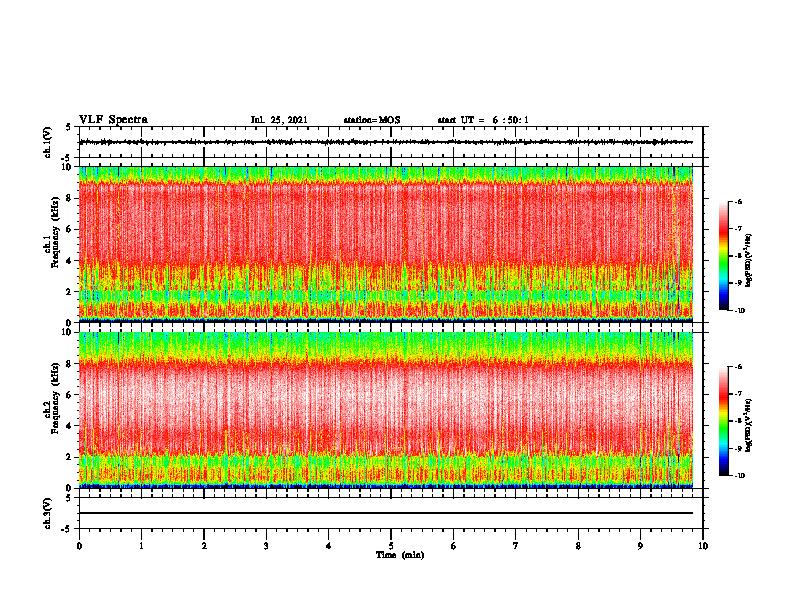Click the "2" tick on the Time axis
This screenshot has width=792, height=612.
204,546
